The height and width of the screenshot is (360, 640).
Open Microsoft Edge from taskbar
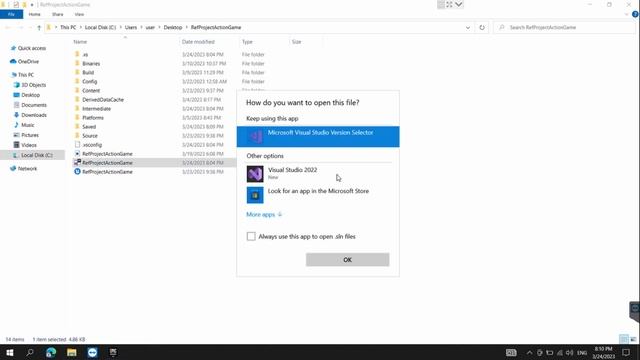coord(51,352)
